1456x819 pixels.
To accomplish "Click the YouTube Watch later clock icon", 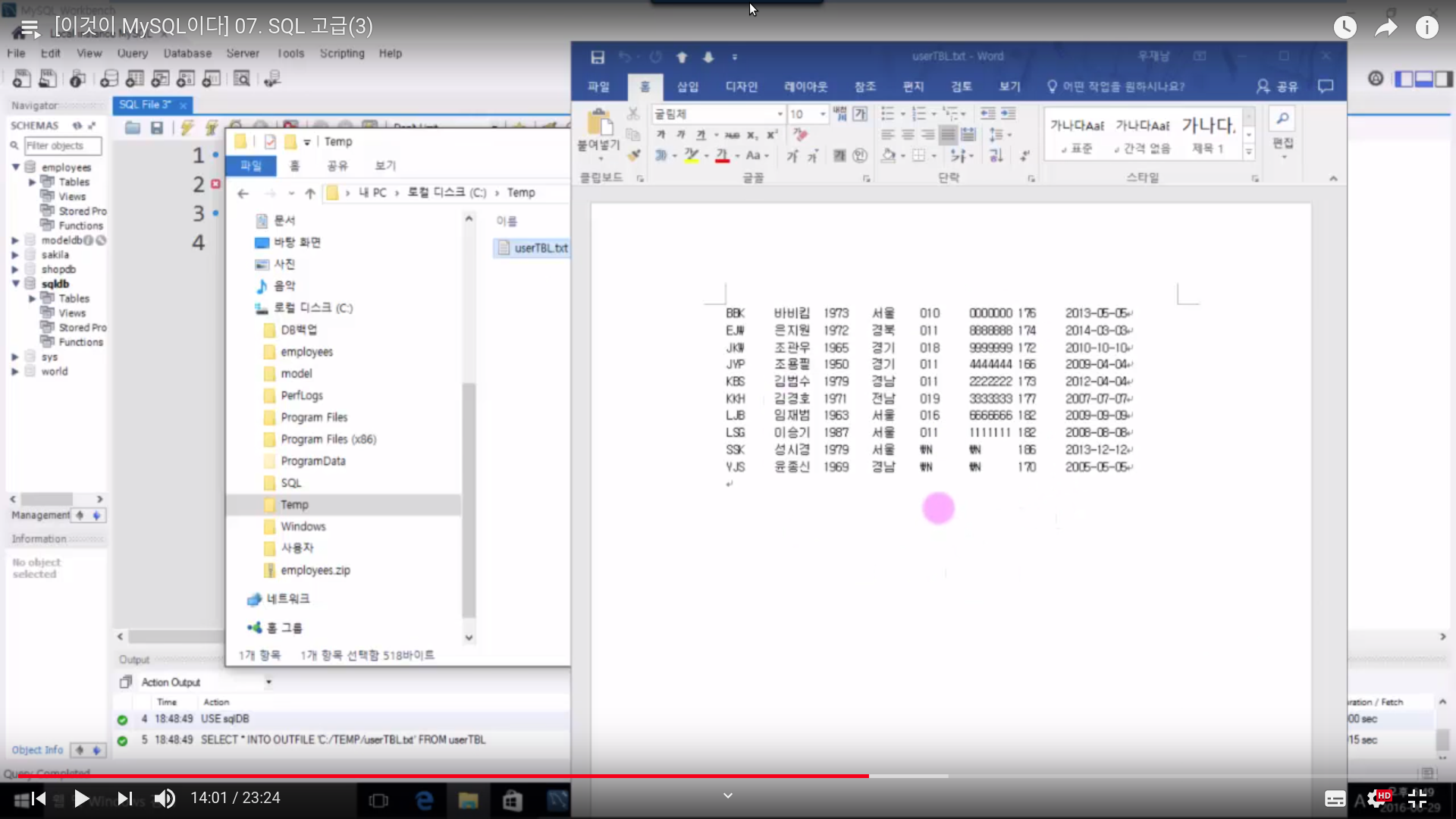I will [1345, 28].
